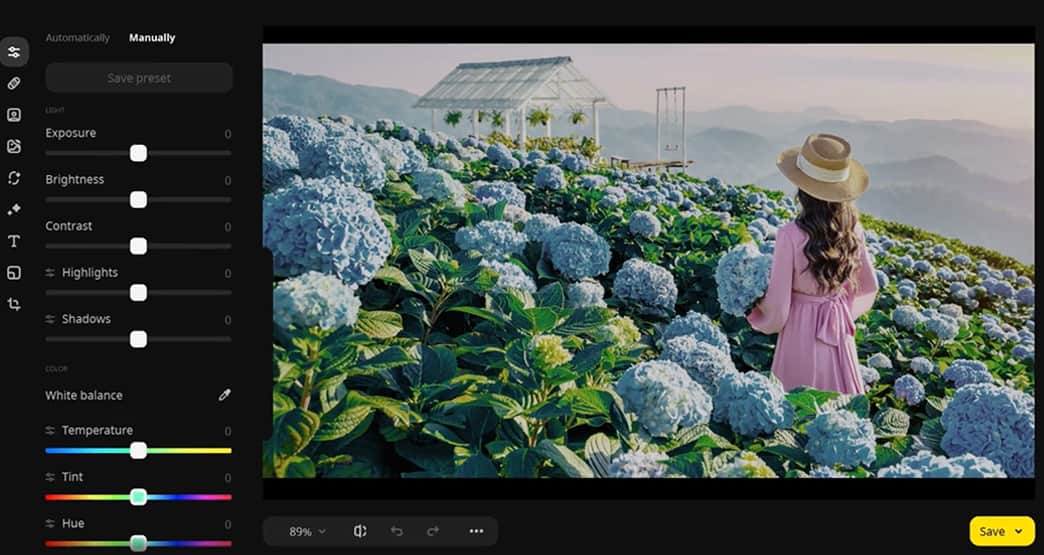Click the Brightness label
This screenshot has height=555, width=1044.
[75, 180]
